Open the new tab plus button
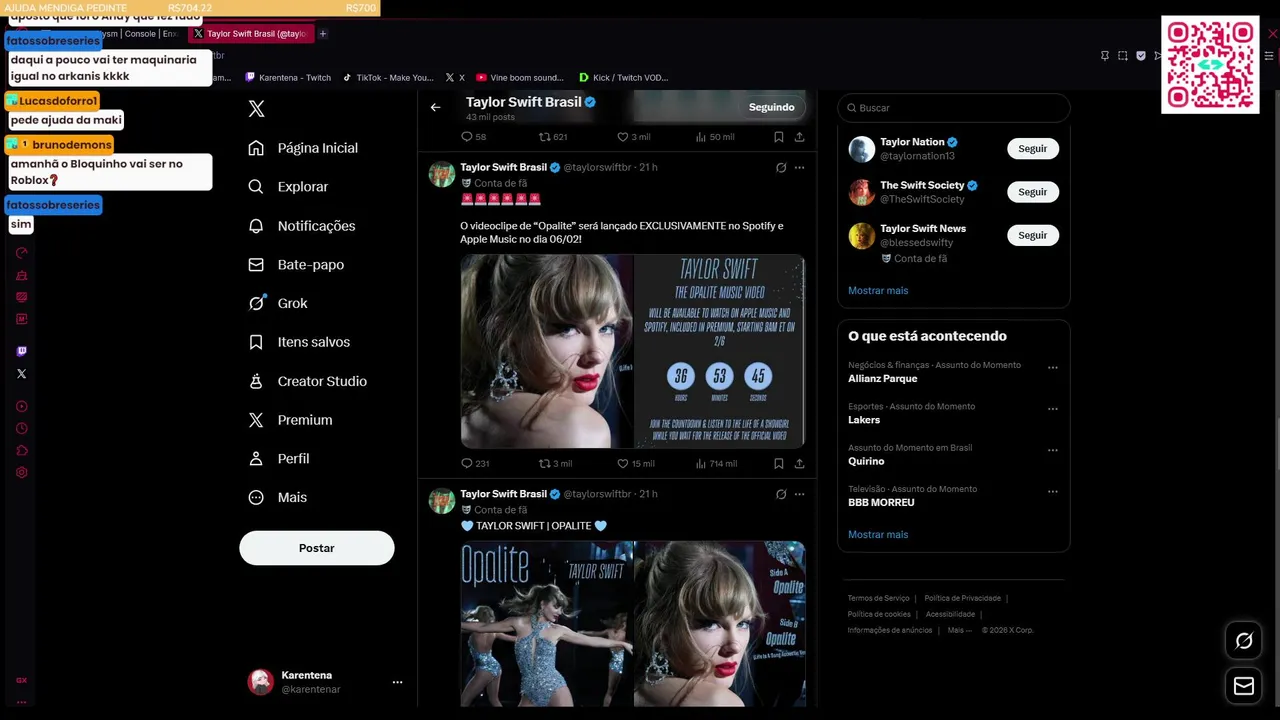 click(x=322, y=34)
